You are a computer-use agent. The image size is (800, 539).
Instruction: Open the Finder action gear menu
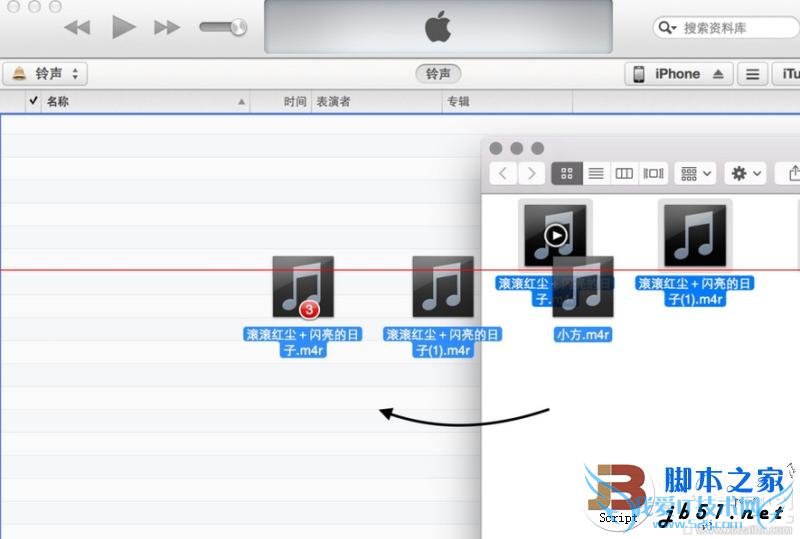745,174
